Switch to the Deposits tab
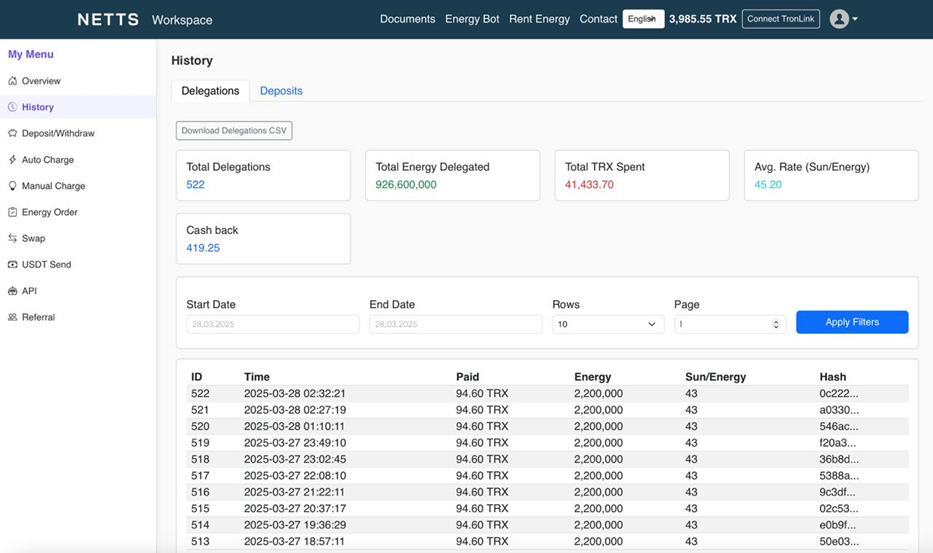Viewport: 933px width, 553px height. click(x=281, y=91)
